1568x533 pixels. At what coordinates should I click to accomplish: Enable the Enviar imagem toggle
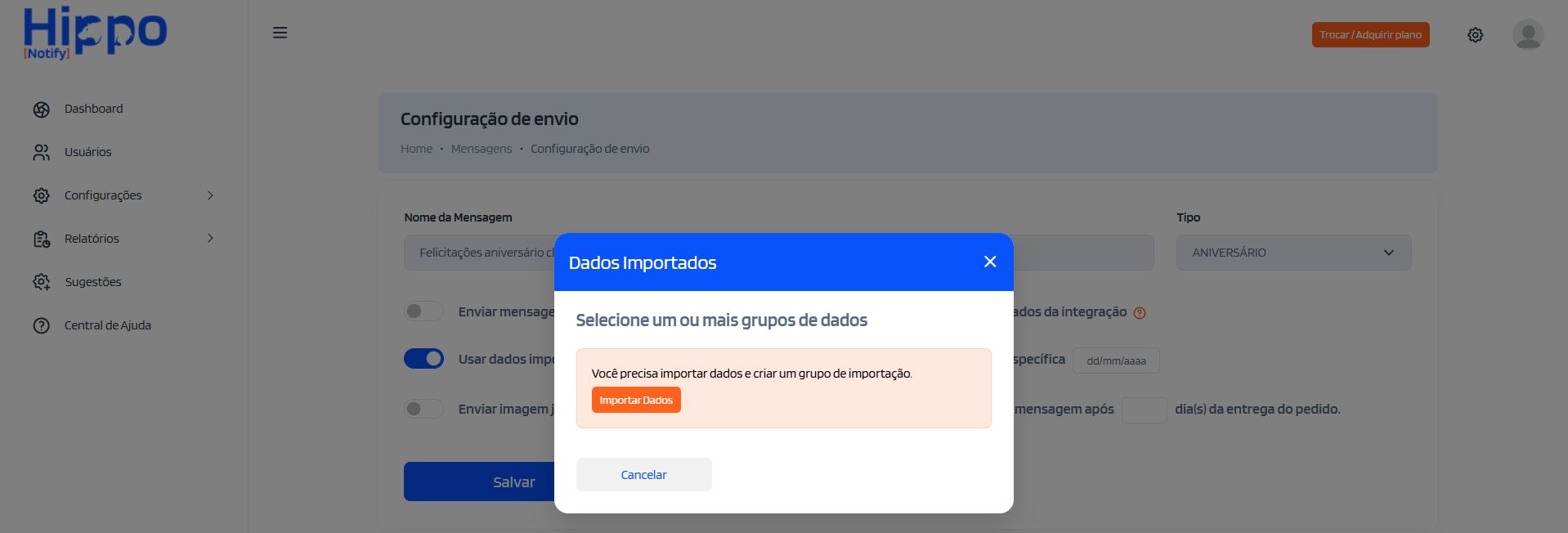click(423, 408)
